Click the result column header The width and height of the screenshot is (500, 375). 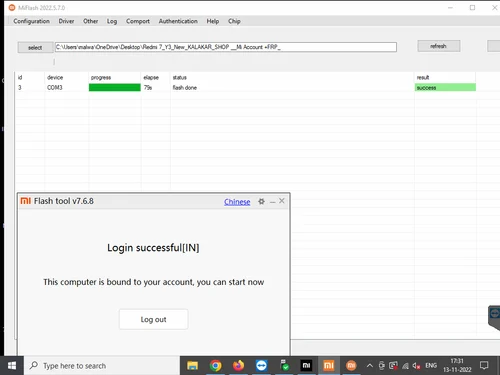tap(423, 77)
